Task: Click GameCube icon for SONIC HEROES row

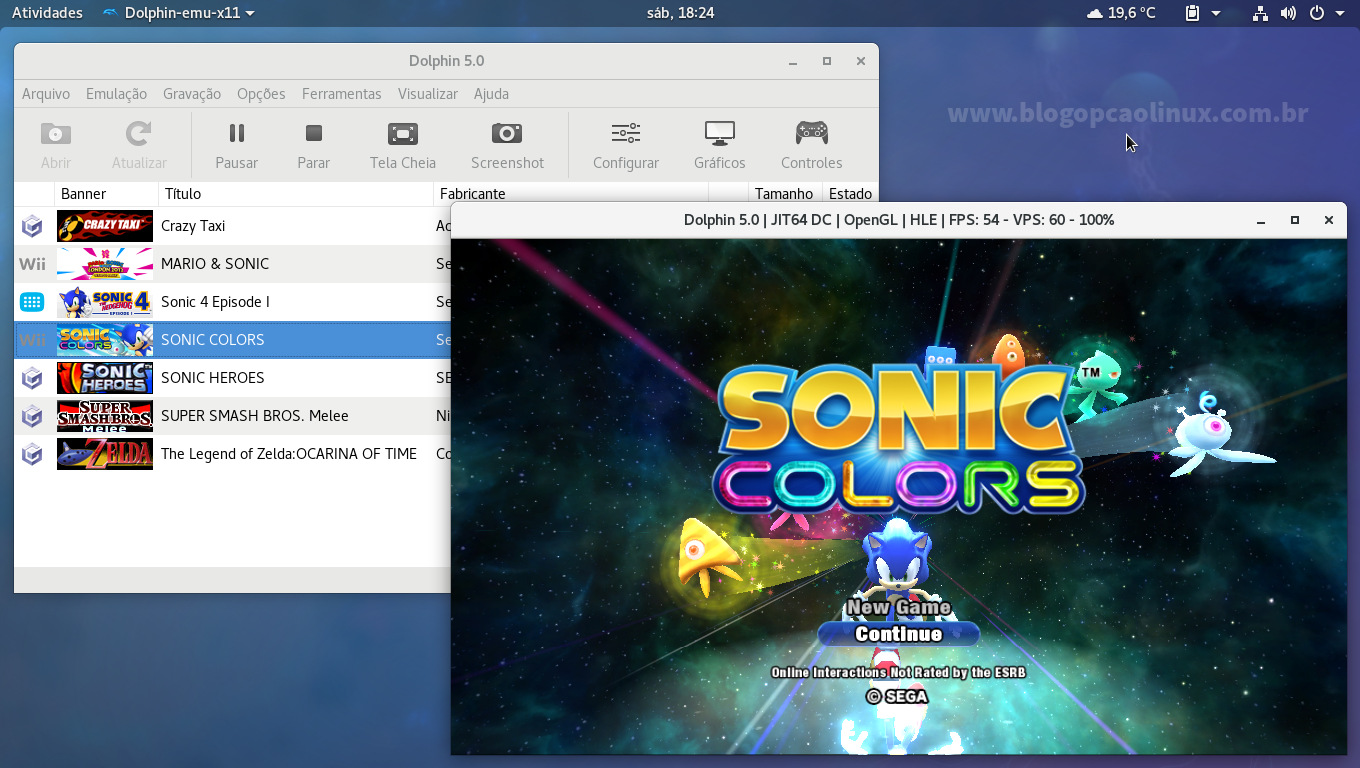Action: tap(32, 378)
